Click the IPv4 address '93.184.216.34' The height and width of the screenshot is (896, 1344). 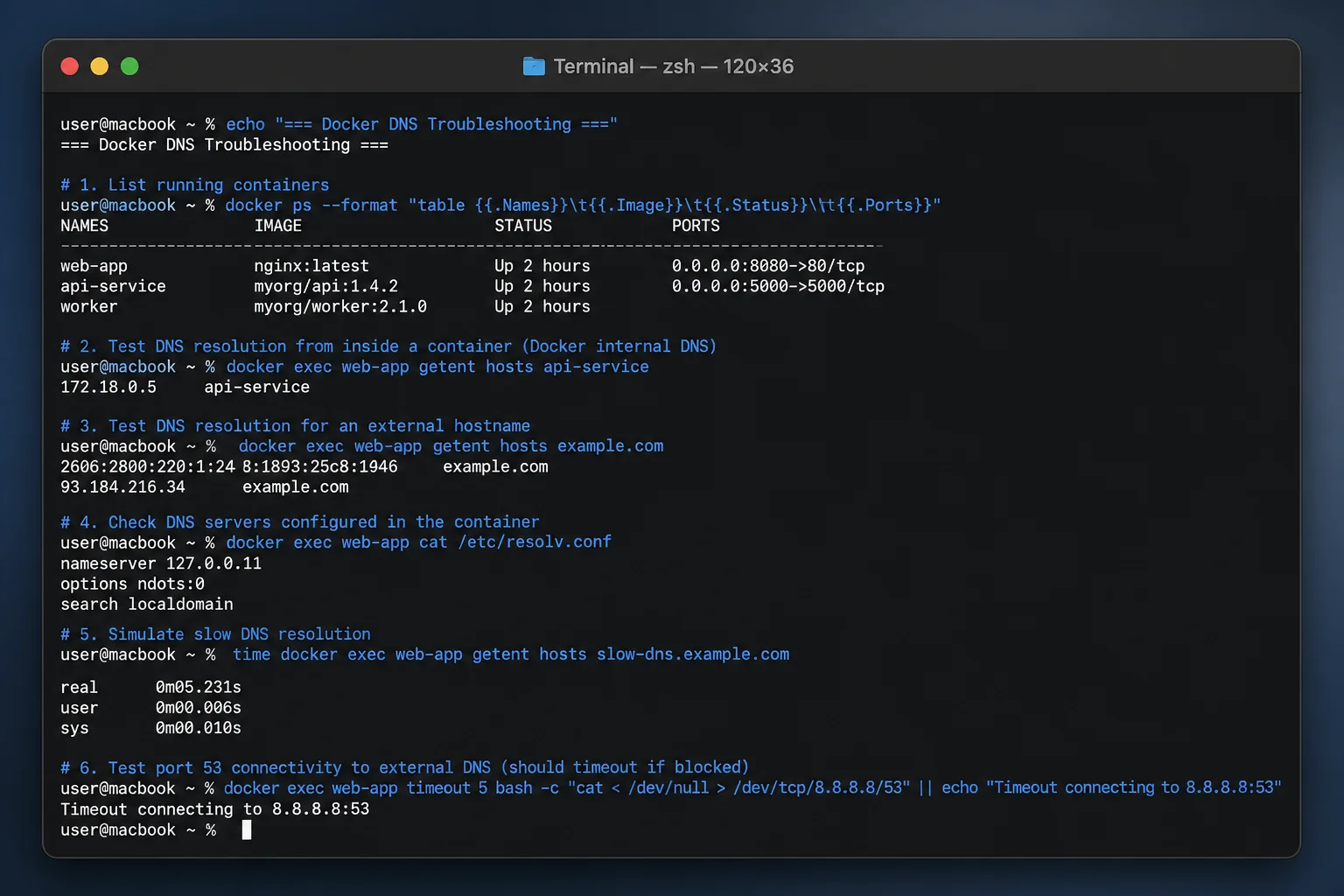[122, 486]
